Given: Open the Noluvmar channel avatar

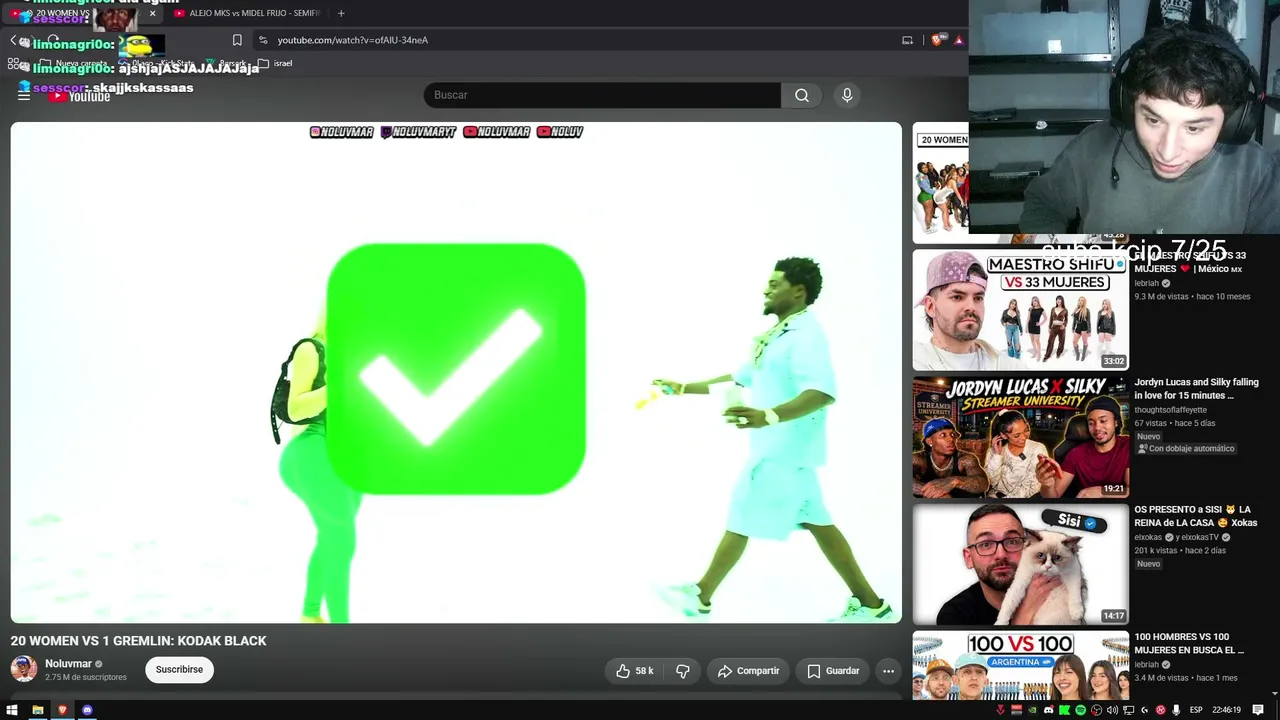Looking at the screenshot, I should tap(24, 669).
